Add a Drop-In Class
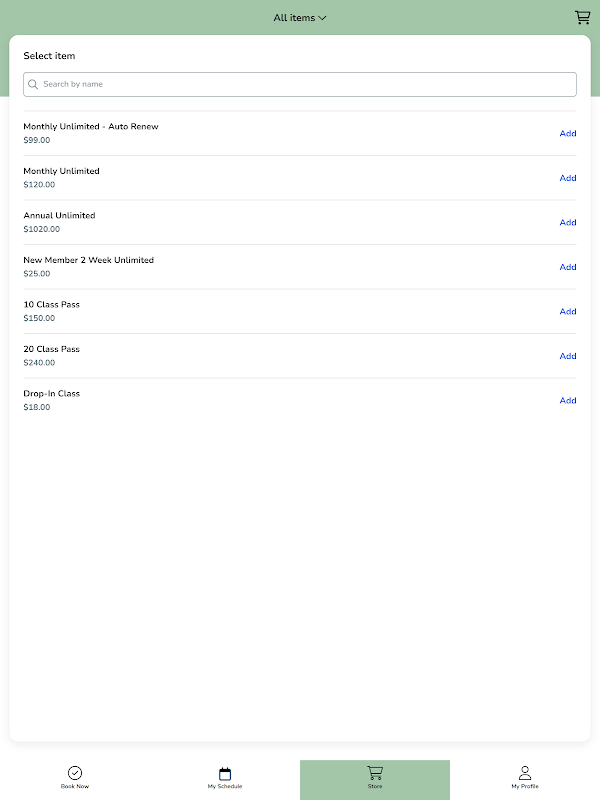This screenshot has height=800, width=600. click(568, 401)
